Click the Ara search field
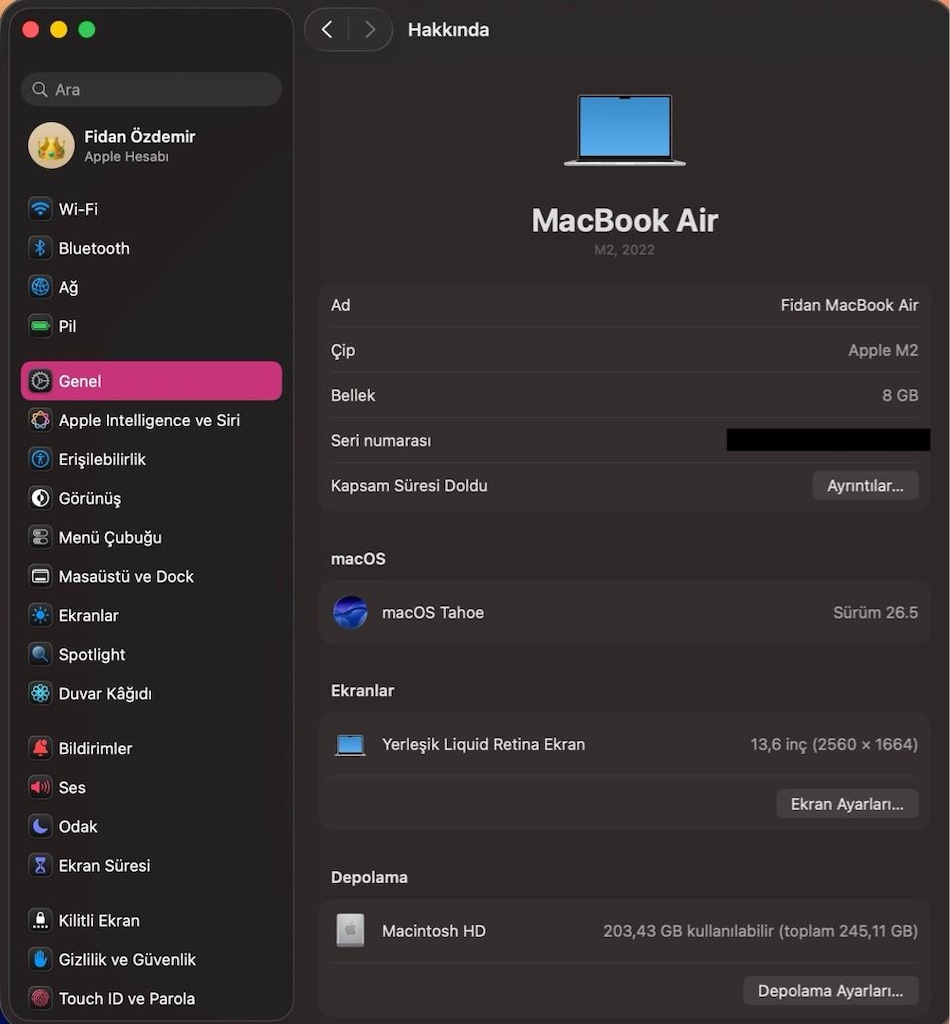Image resolution: width=950 pixels, height=1024 pixels. 151,89
